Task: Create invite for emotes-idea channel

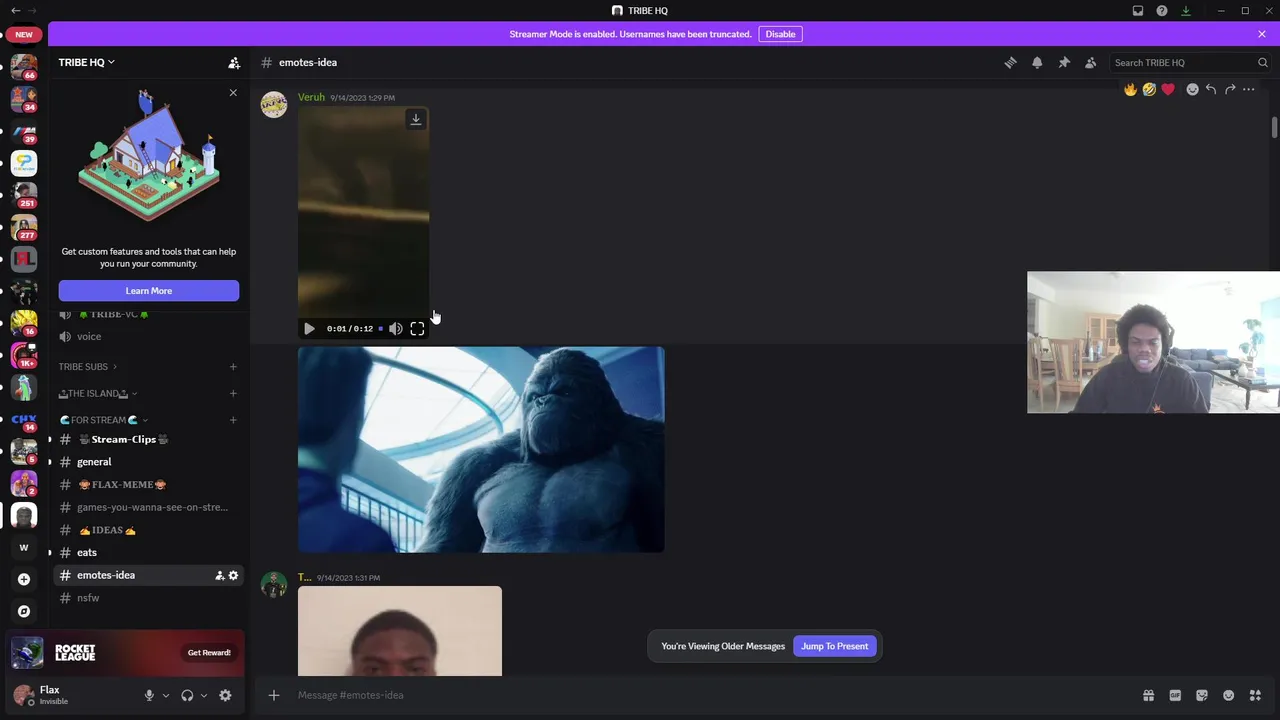Action: pos(220,575)
